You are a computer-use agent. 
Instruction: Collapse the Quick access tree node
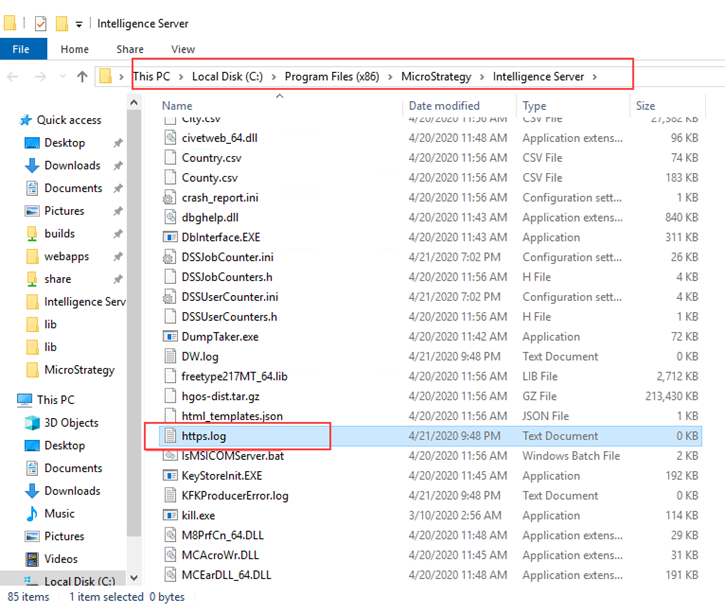(8, 120)
